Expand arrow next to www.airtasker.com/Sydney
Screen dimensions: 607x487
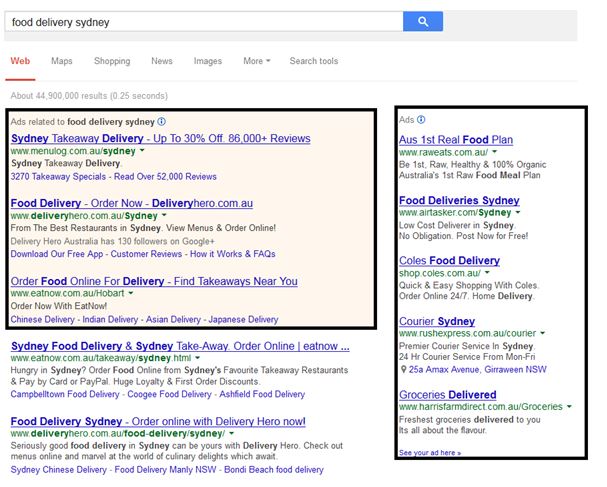tap(518, 212)
